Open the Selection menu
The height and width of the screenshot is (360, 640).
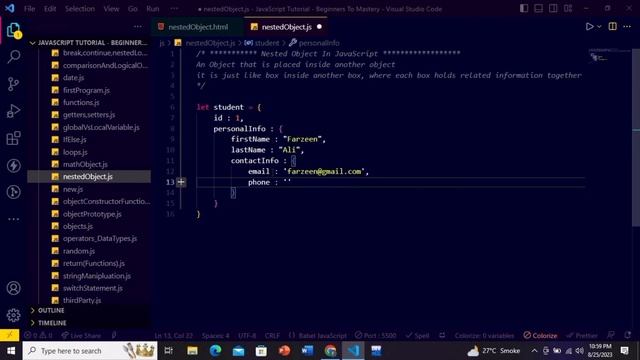click(80, 9)
